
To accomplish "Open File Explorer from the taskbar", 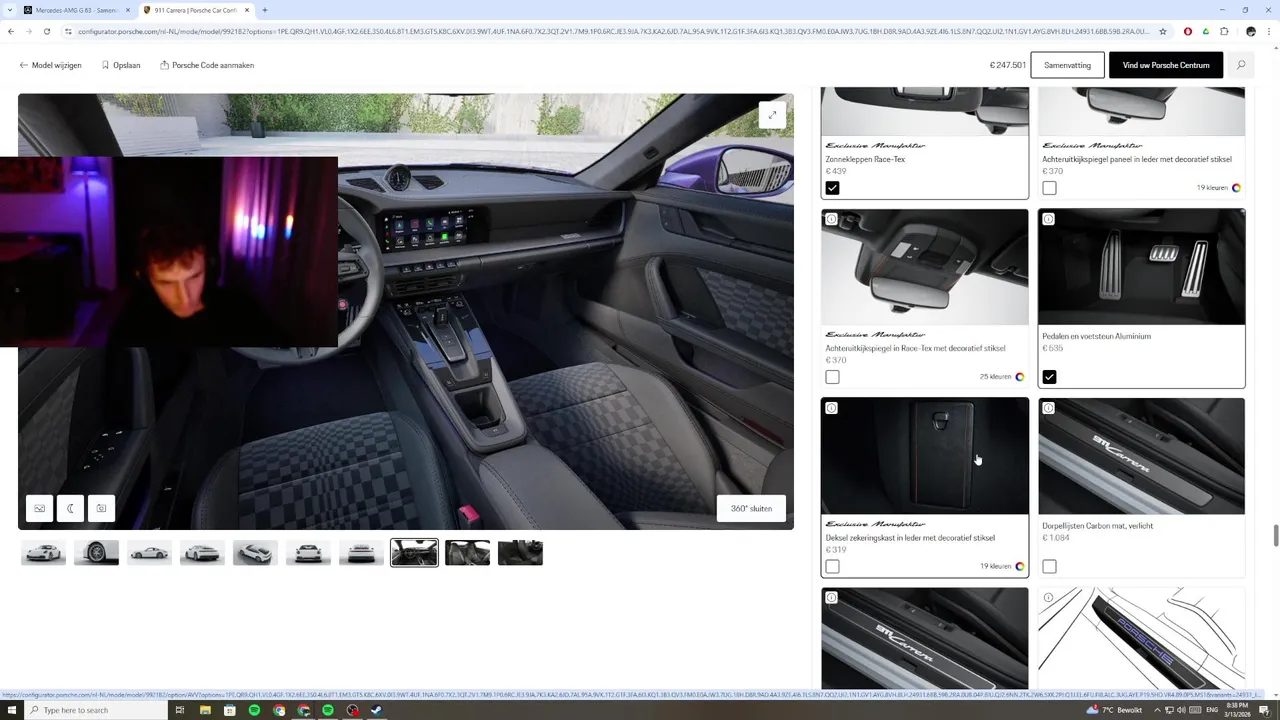I will [205, 710].
